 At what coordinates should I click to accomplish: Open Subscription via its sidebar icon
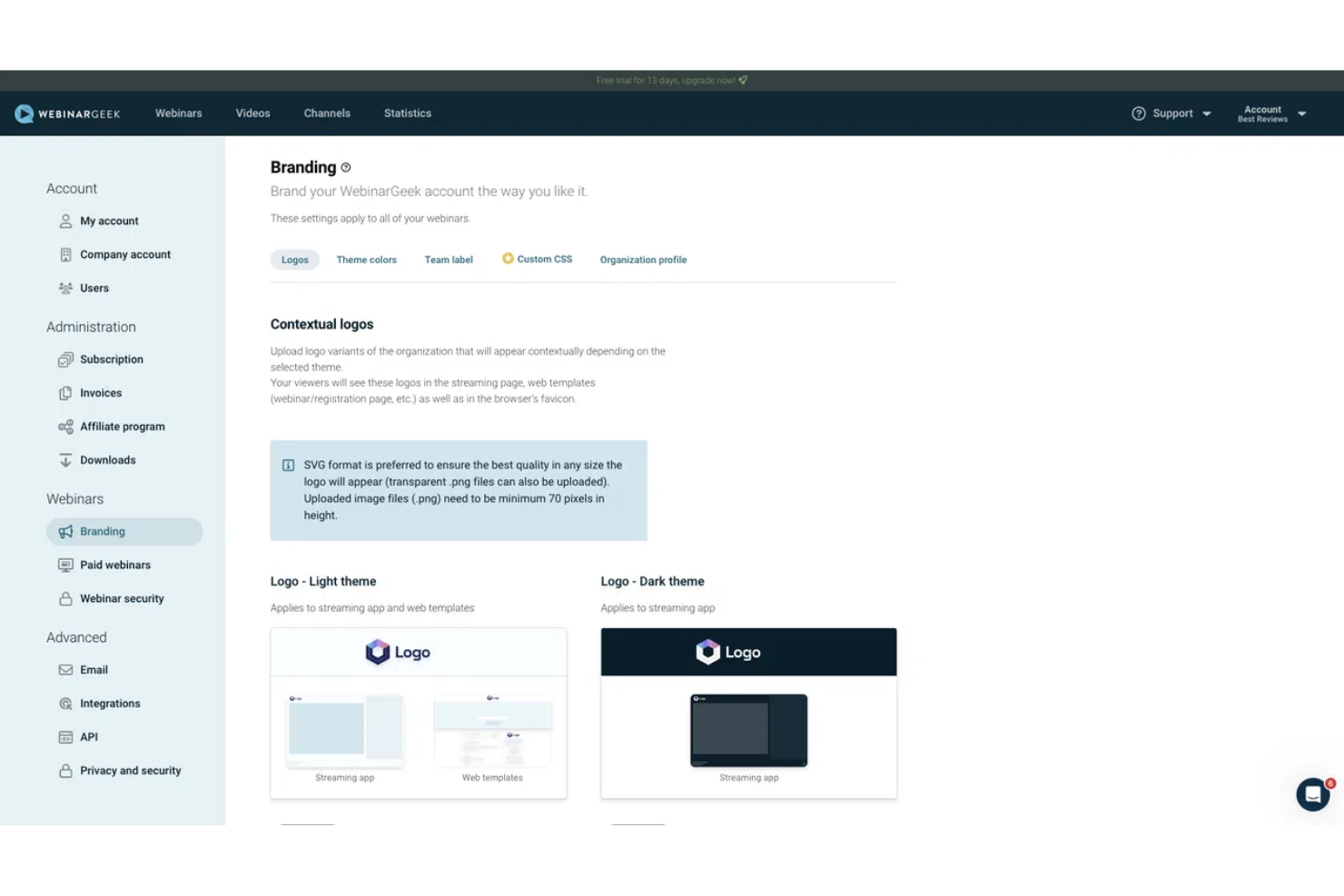[64, 359]
